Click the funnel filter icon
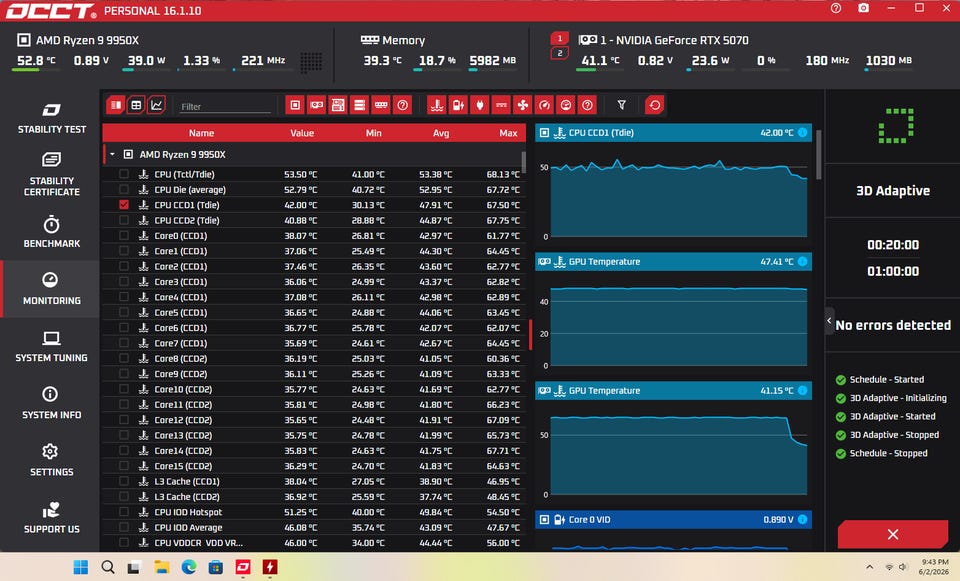 tap(621, 105)
